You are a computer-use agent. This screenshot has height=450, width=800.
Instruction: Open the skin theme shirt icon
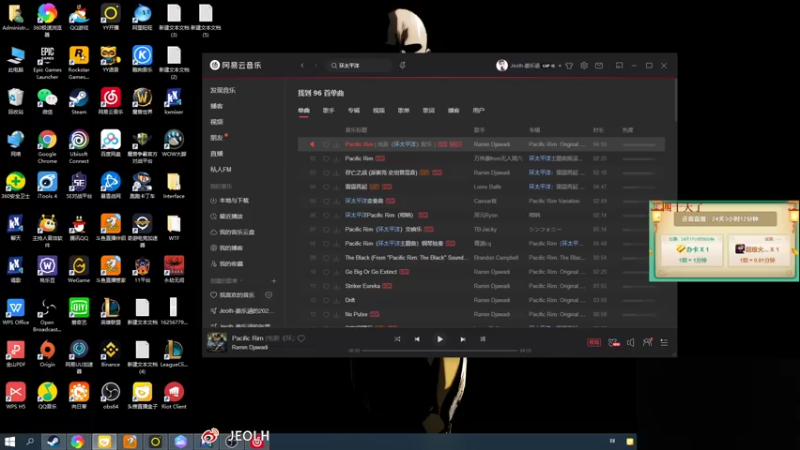coord(569,65)
